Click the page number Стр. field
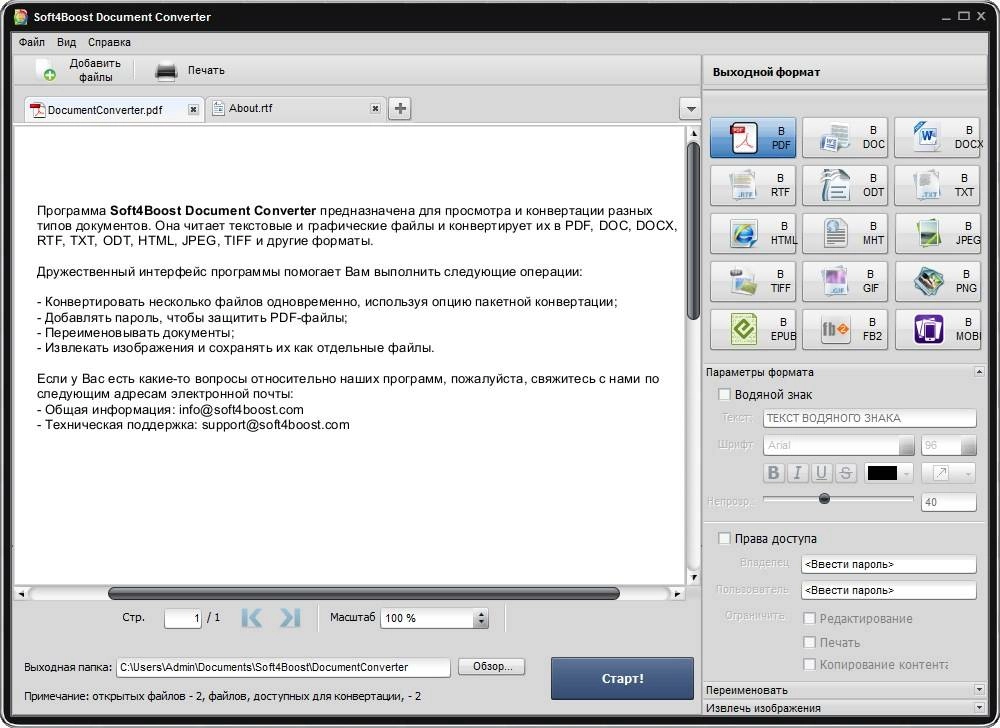 point(183,618)
